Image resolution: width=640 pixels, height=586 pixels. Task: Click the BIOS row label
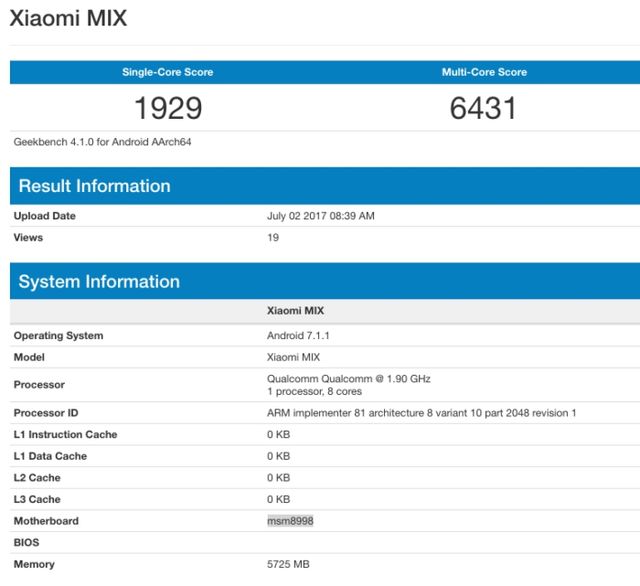click(x=27, y=543)
